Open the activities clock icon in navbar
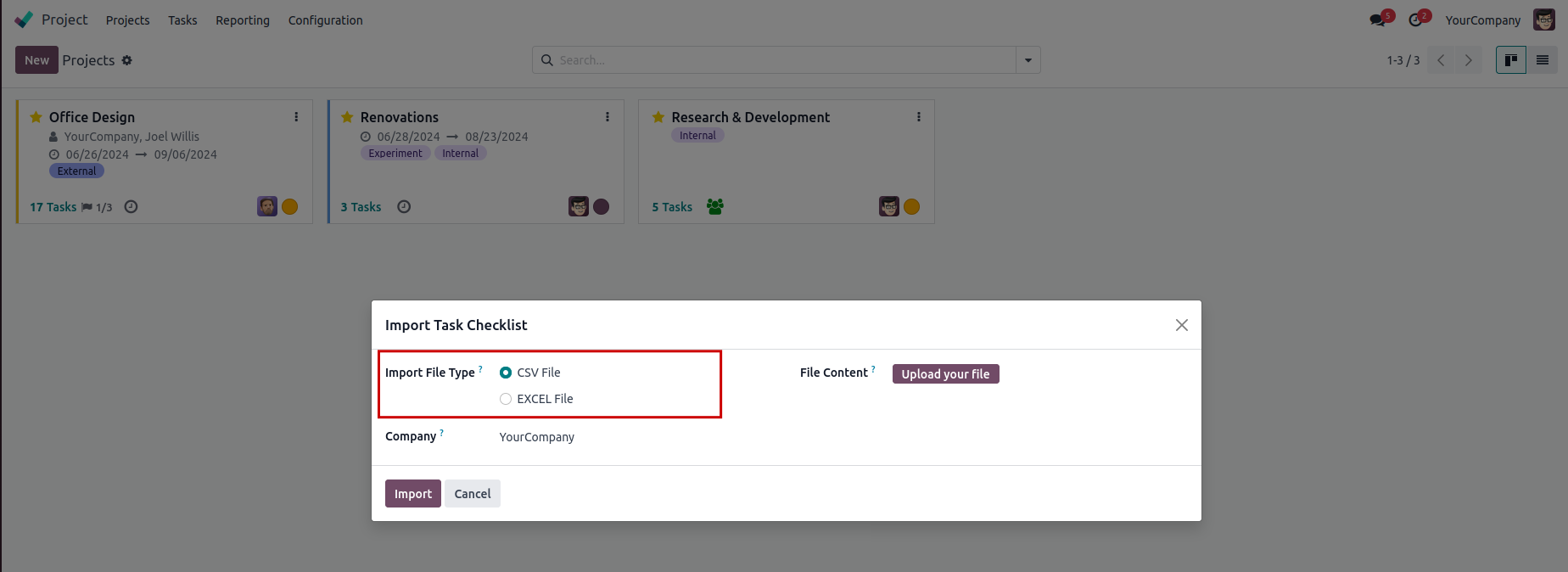 tap(1415, 20)
